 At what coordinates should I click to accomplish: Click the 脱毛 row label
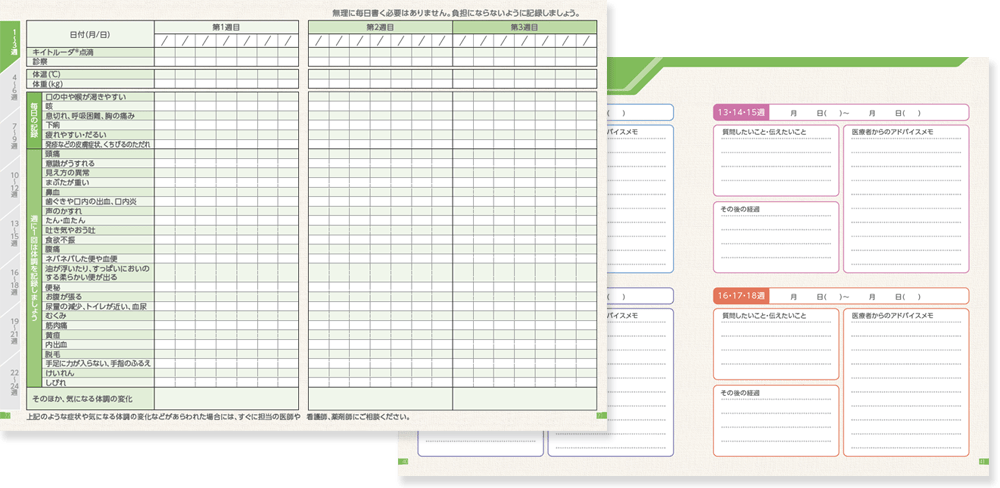[98, 354]
